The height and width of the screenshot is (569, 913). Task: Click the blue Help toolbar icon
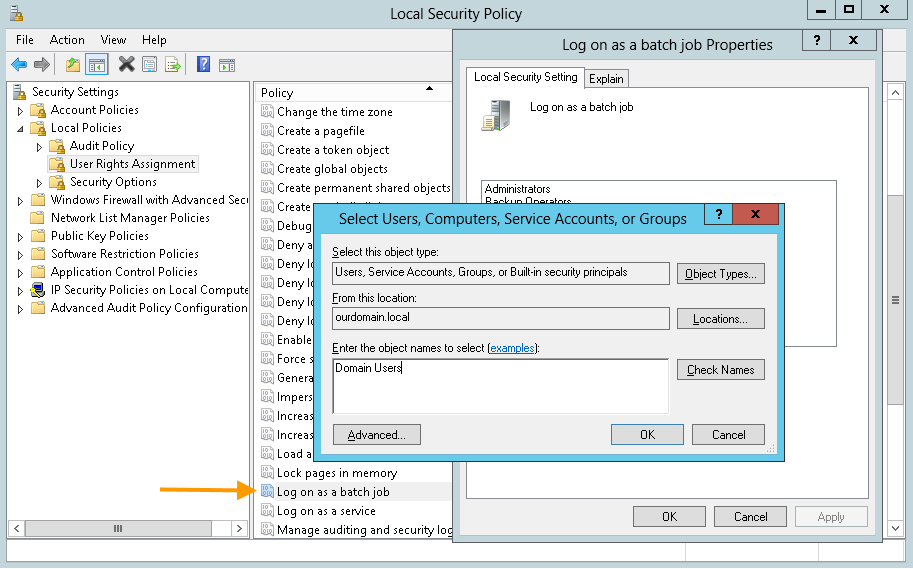coord(203,64)
